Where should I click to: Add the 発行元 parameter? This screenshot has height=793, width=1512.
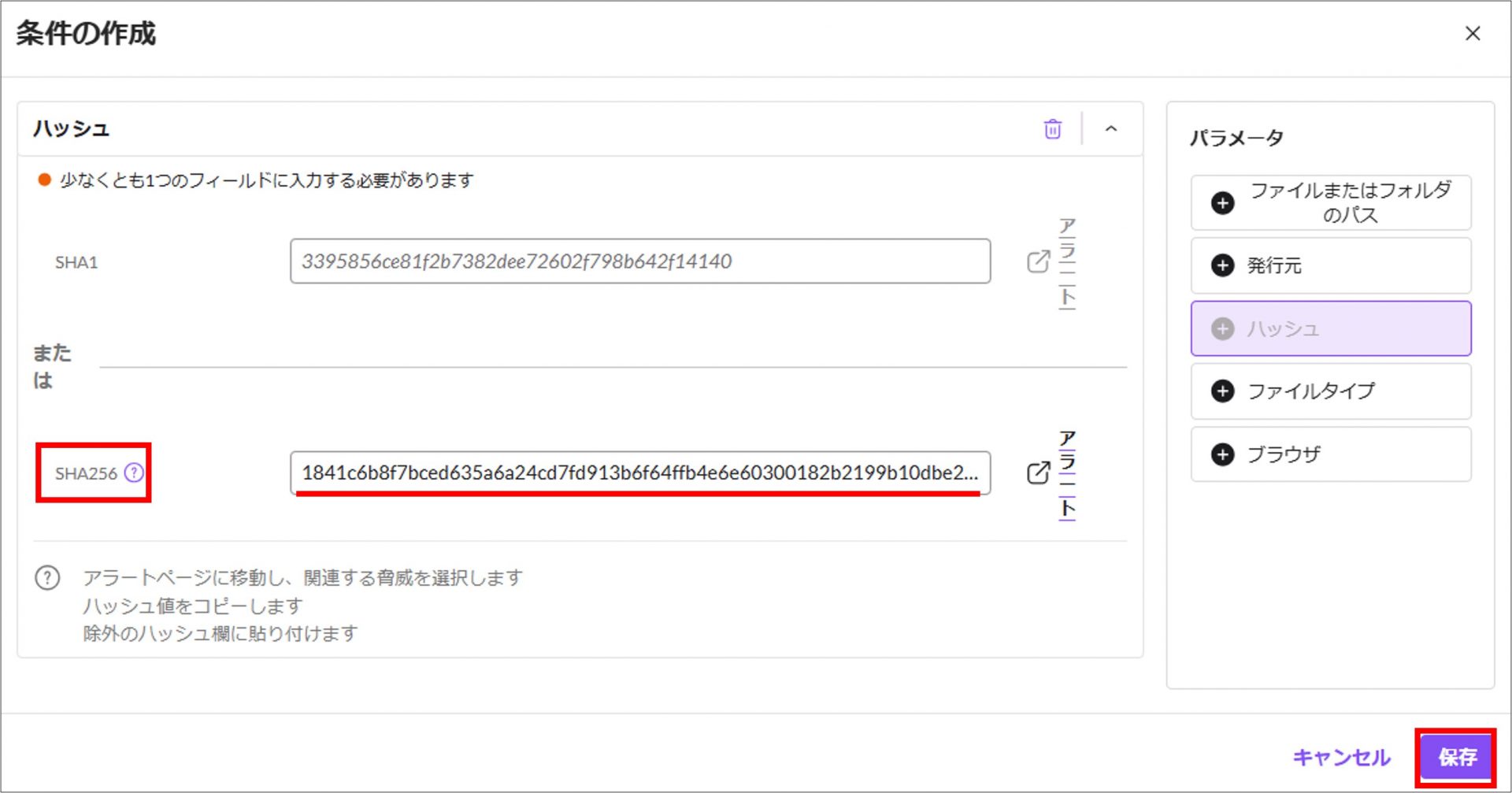(x=1330, y=265)
